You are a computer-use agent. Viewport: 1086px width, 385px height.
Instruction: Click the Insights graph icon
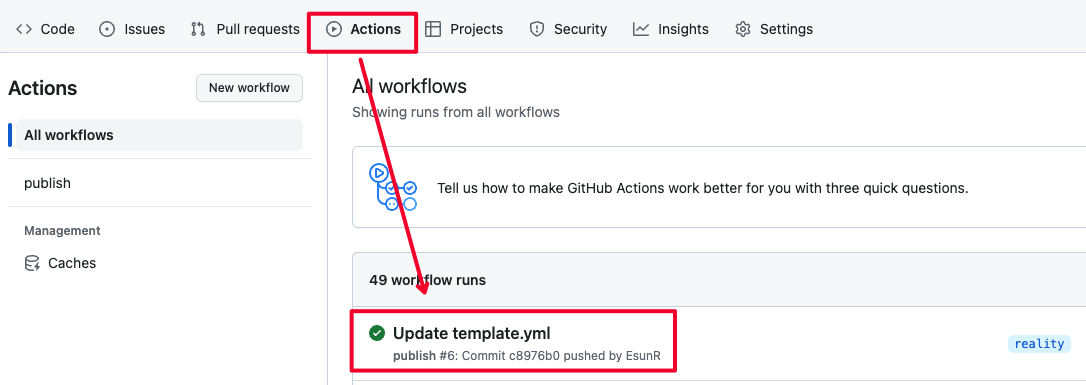pyautogui.click(x=641, y=29)
